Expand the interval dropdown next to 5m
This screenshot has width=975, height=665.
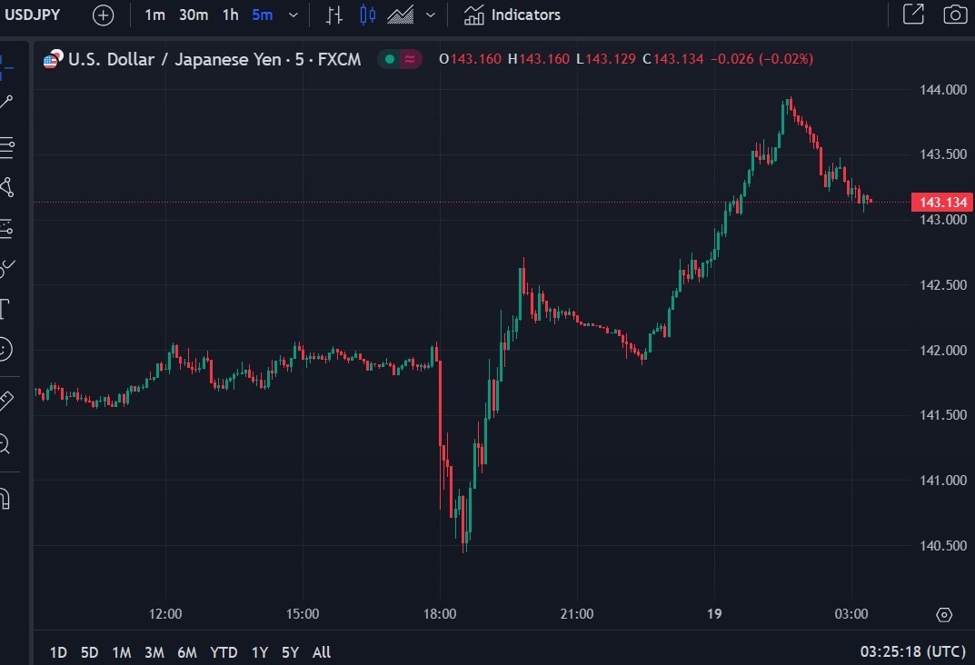291,15
